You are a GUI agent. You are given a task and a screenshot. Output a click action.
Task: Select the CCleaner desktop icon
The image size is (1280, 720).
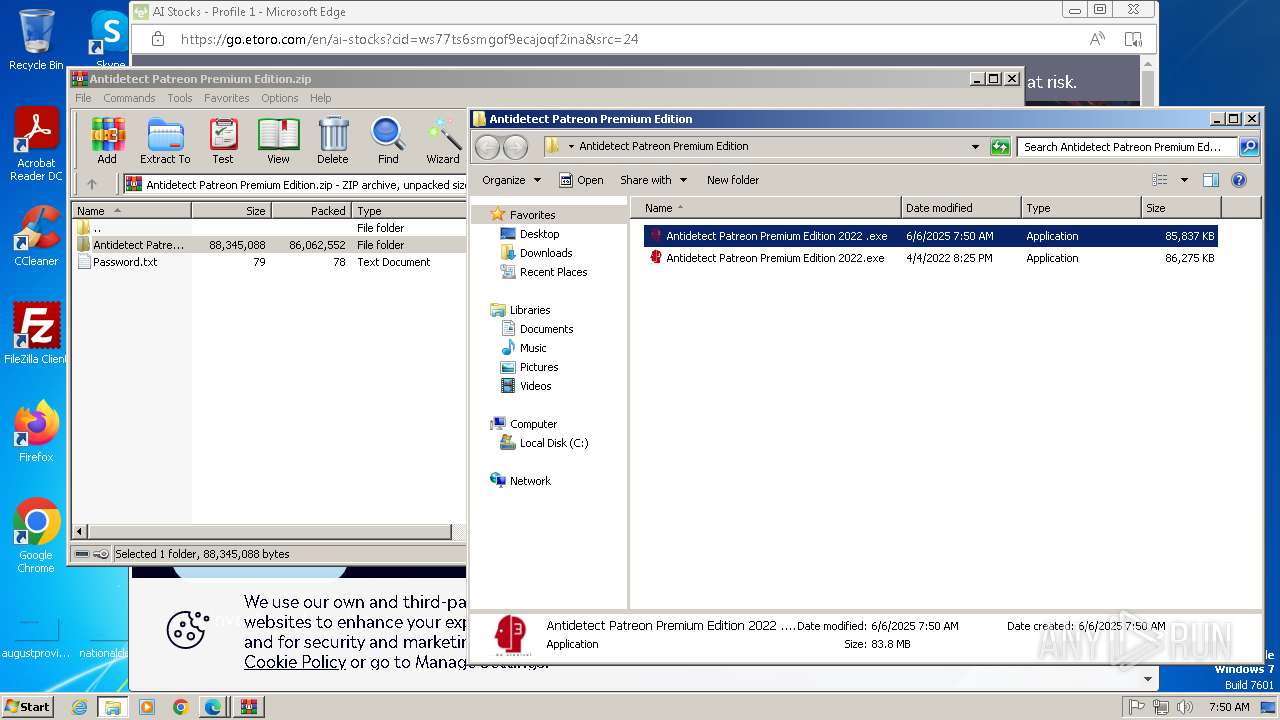pos(36,236)
